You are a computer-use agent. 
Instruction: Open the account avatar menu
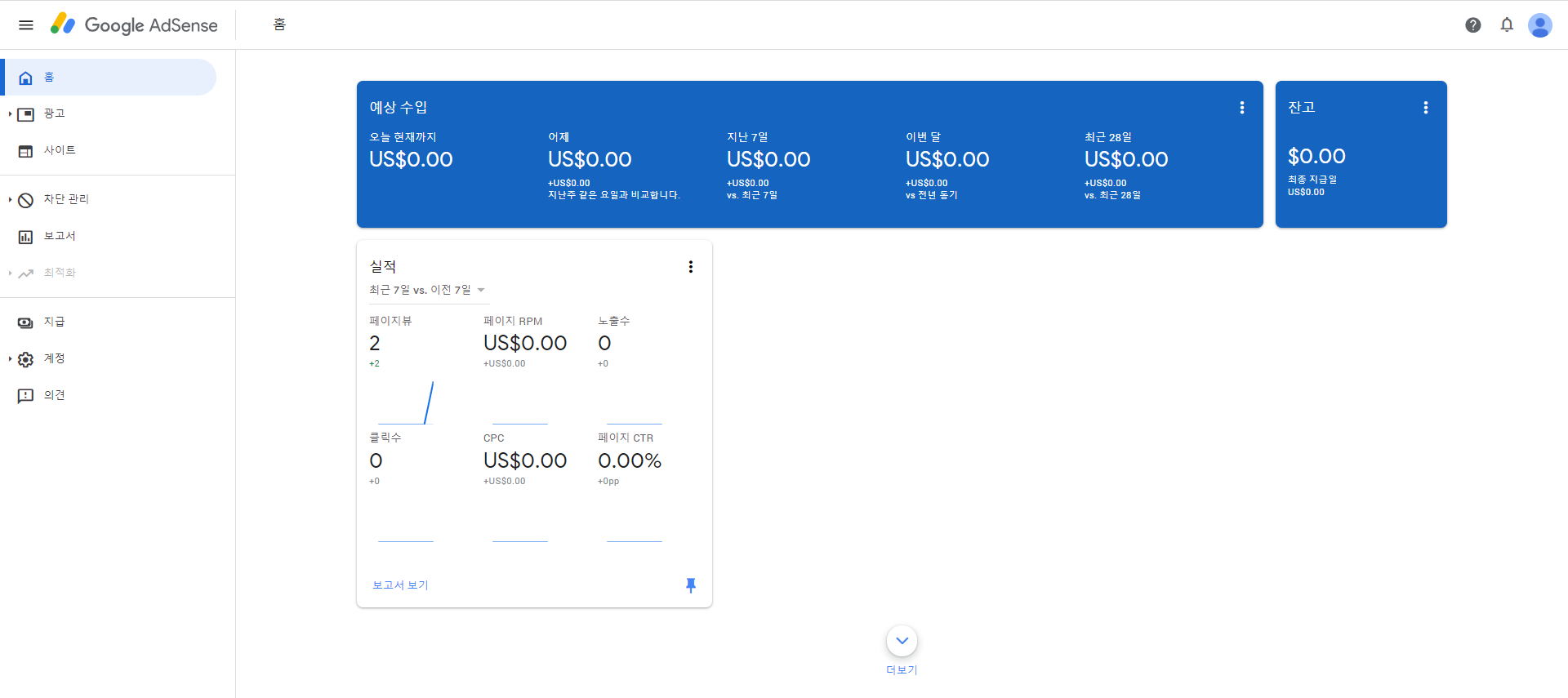[x=1540, y=25]
